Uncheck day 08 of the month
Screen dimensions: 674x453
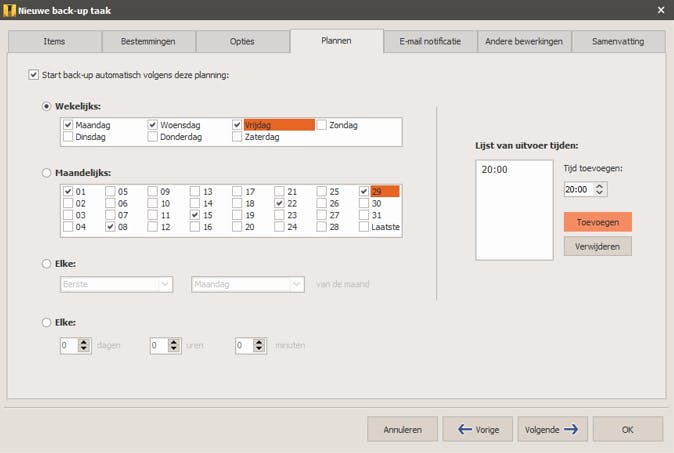[x=110, y=226]
